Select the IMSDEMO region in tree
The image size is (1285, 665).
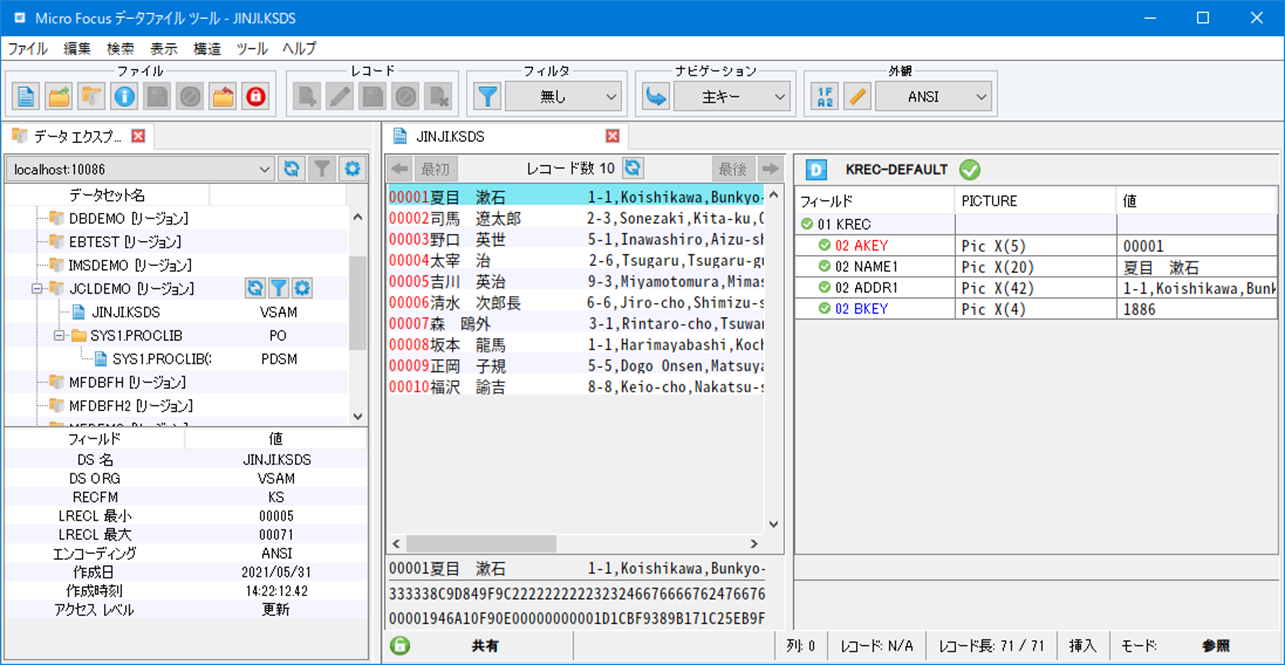pyautogui.click(x=130, y=265)
